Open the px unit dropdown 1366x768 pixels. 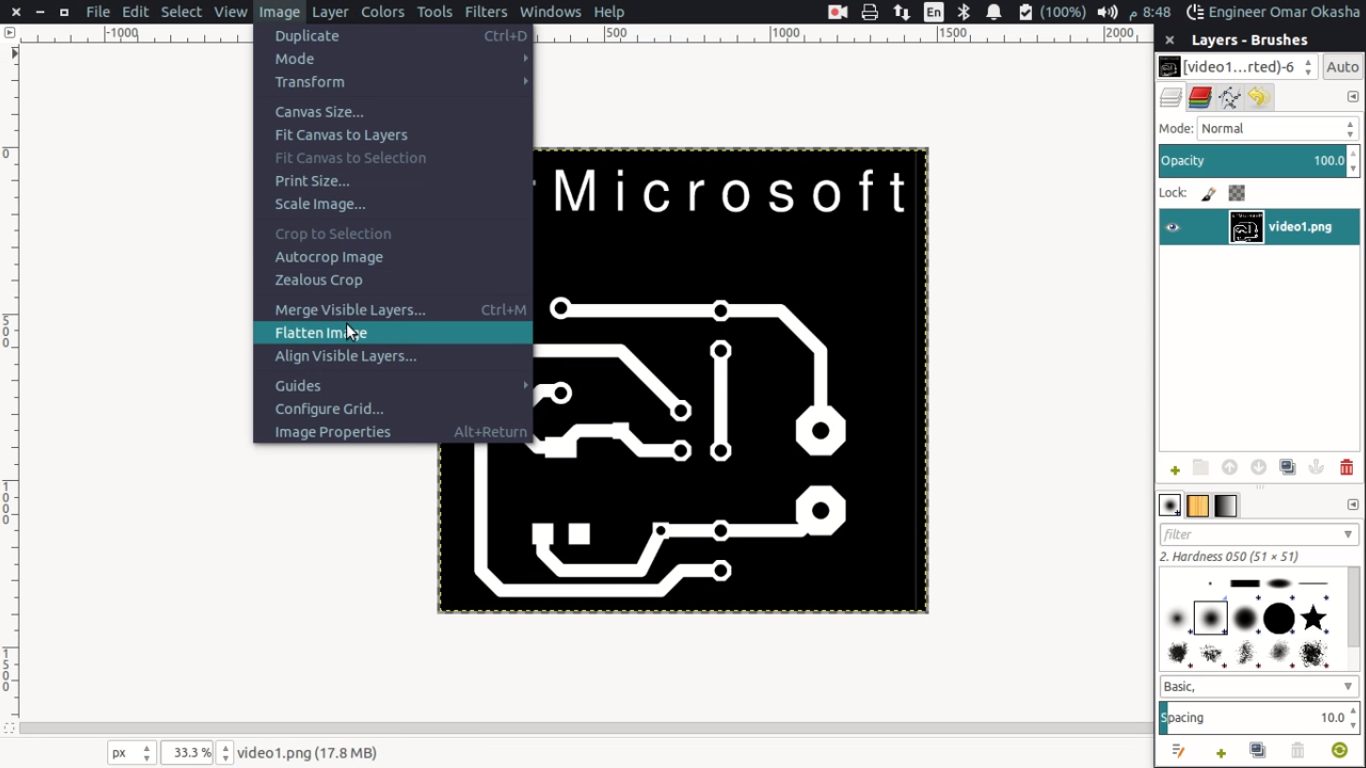(131, 753)
